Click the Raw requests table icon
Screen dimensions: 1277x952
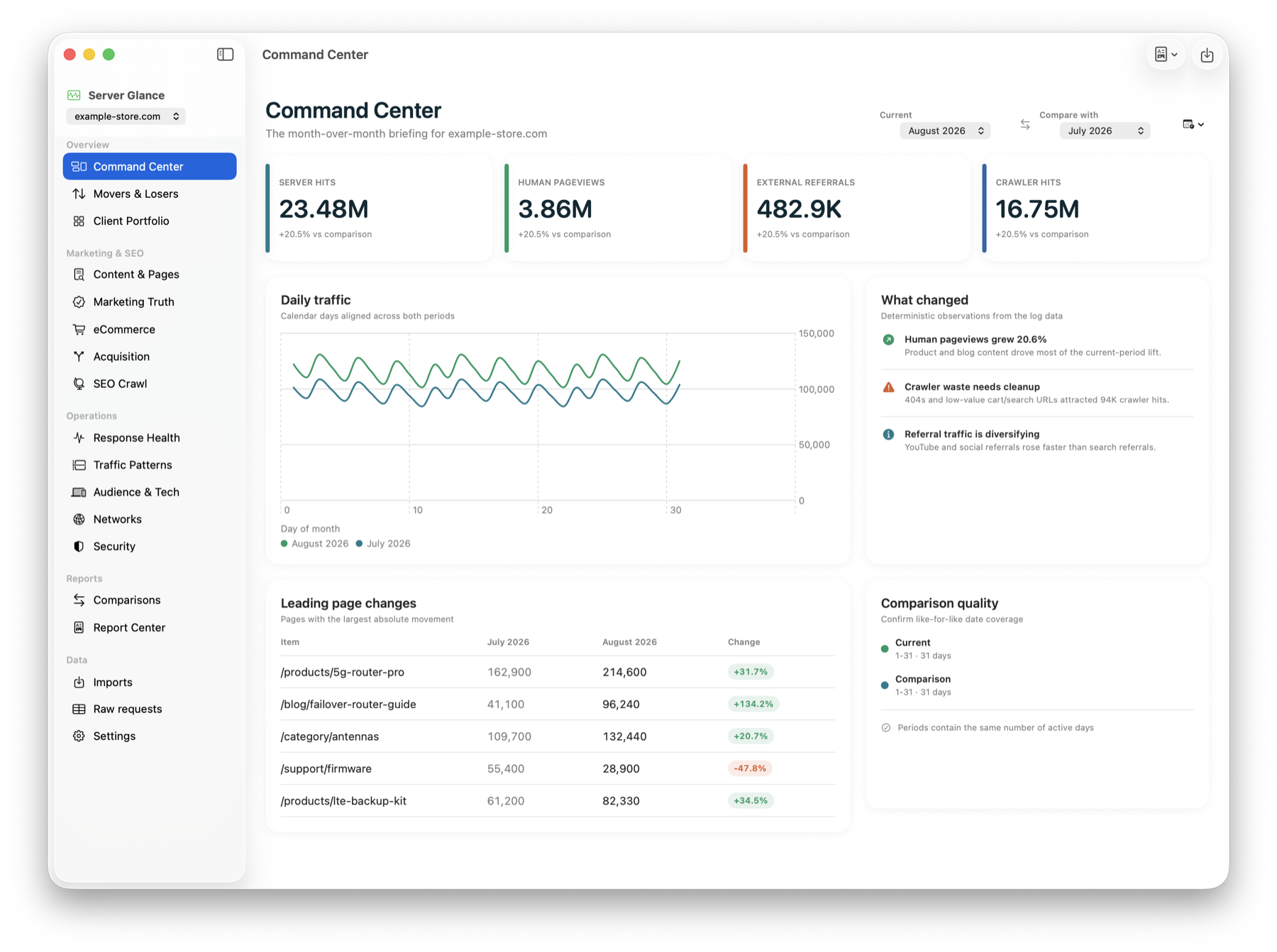coord(79,709)
